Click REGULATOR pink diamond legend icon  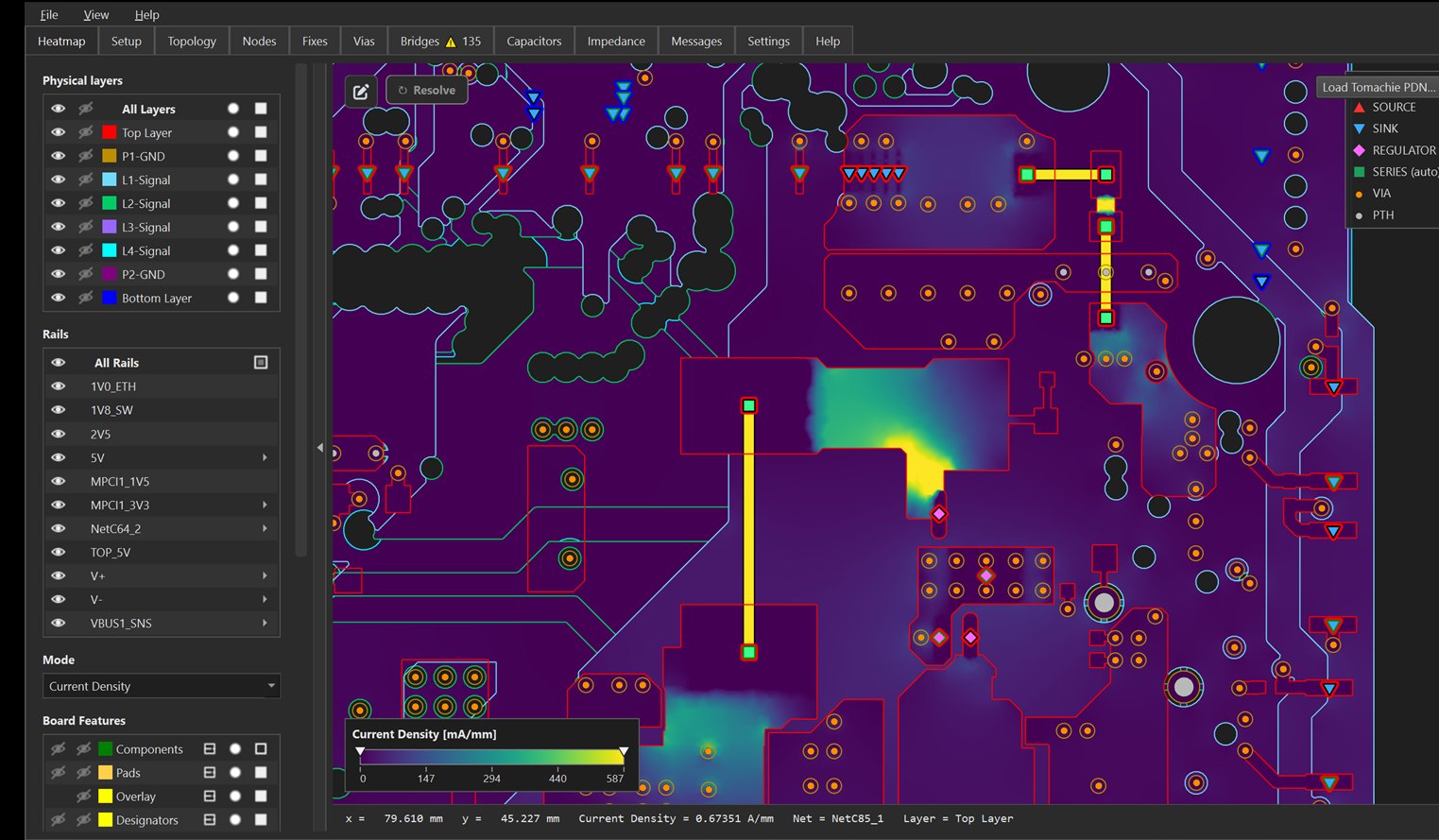1360,150
